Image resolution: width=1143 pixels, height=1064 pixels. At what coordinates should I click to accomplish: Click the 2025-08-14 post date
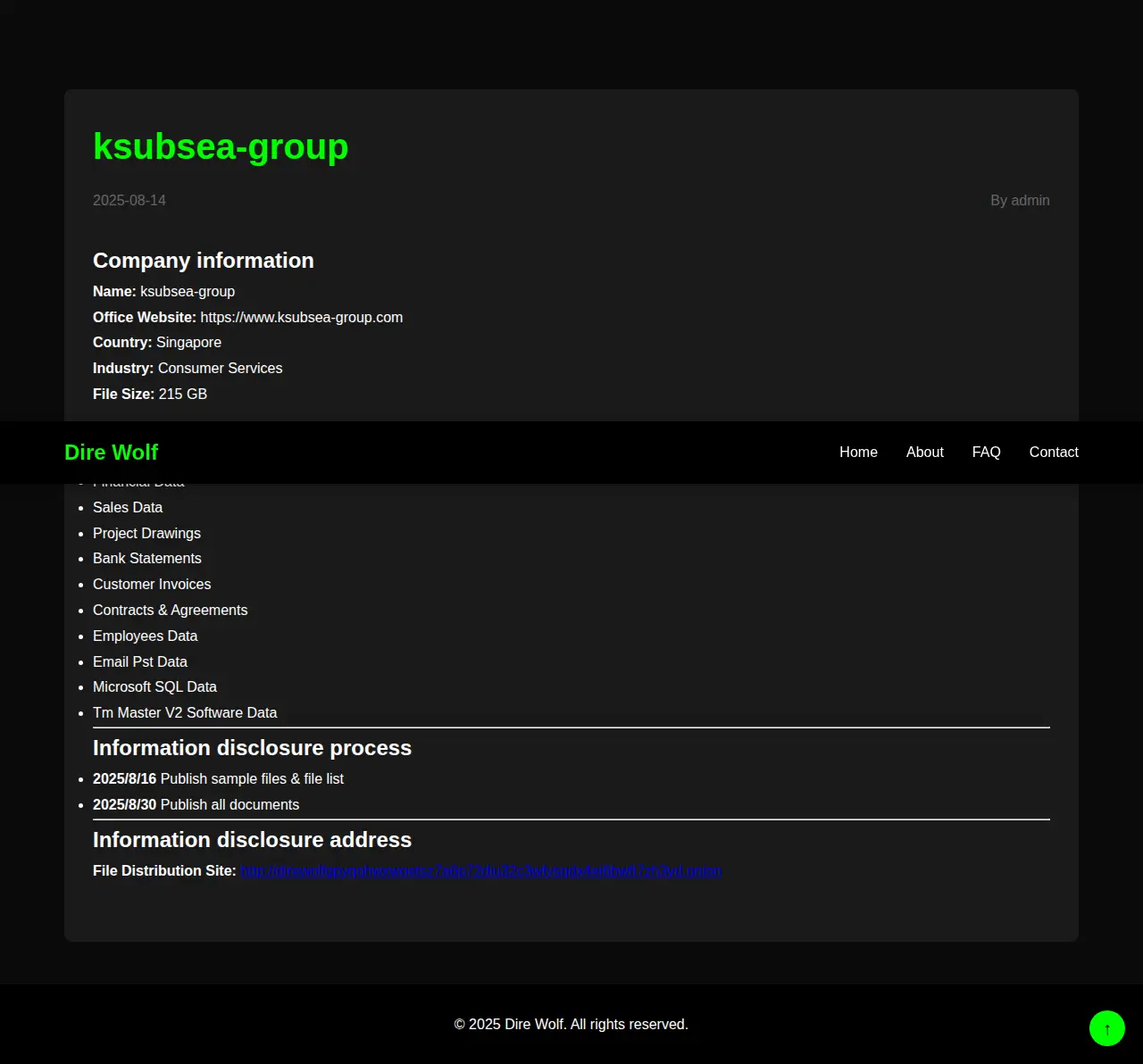129,201
